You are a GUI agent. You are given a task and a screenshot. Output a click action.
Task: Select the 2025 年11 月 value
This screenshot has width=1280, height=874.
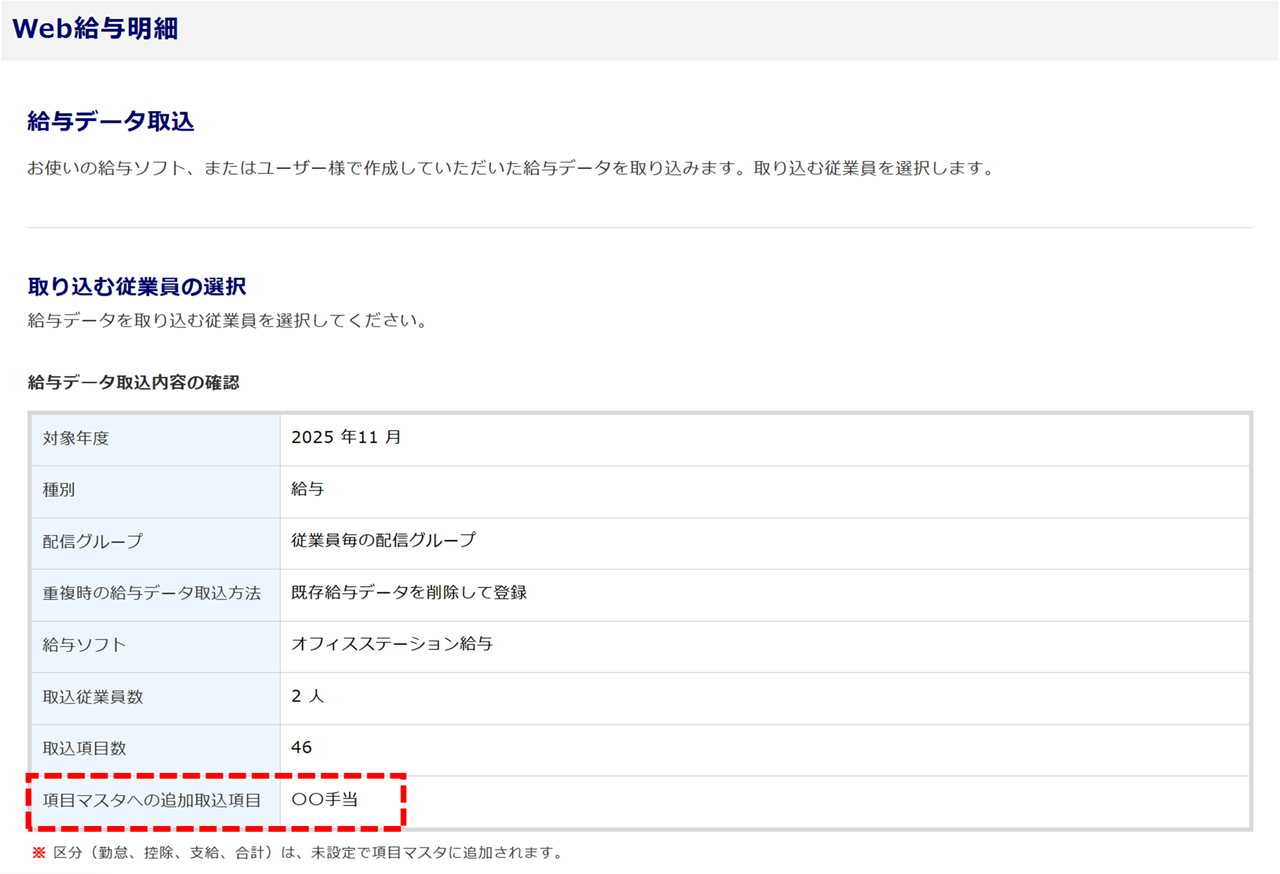coord(346,438)
